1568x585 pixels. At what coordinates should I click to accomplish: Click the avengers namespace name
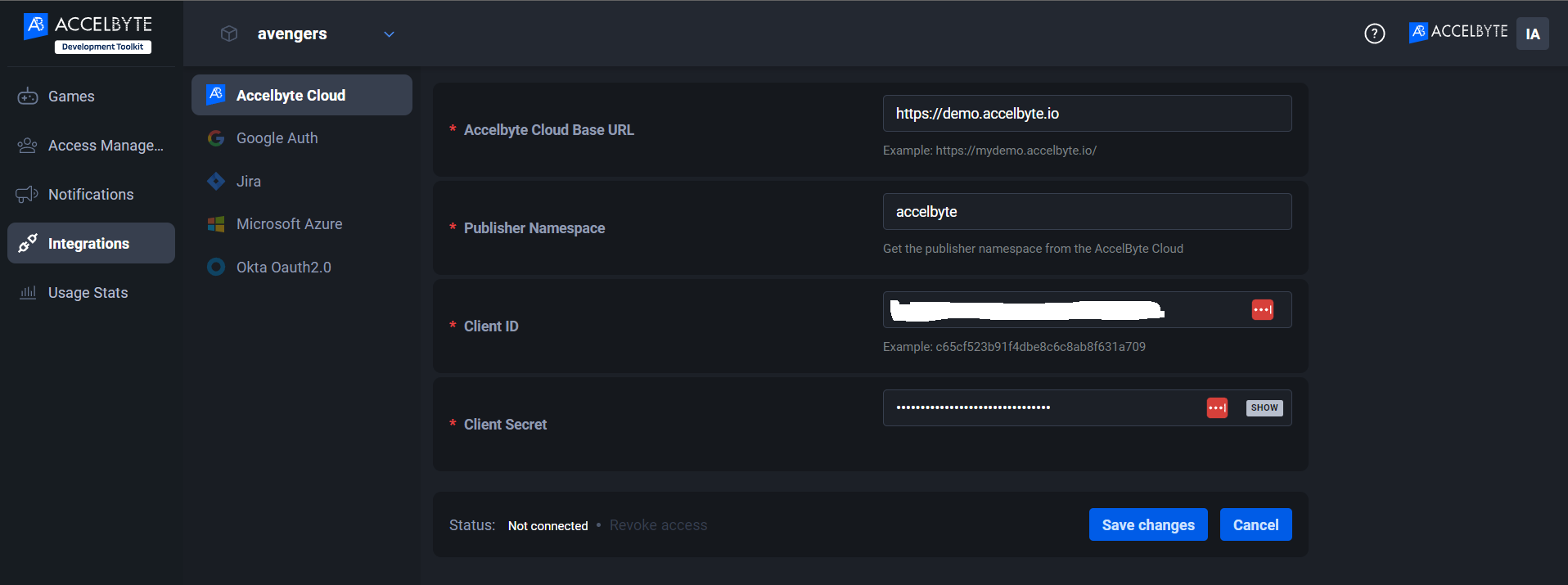point(292,34)
